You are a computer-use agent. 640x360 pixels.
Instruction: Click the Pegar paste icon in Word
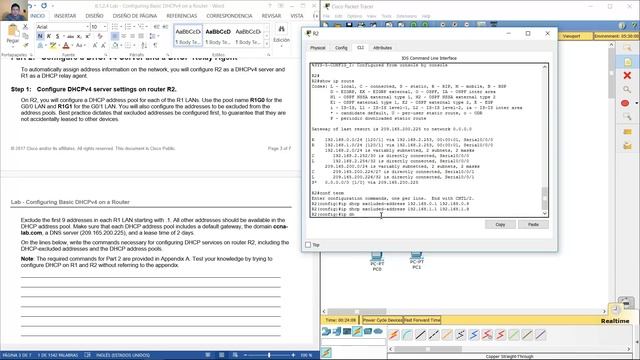[13, 31]
